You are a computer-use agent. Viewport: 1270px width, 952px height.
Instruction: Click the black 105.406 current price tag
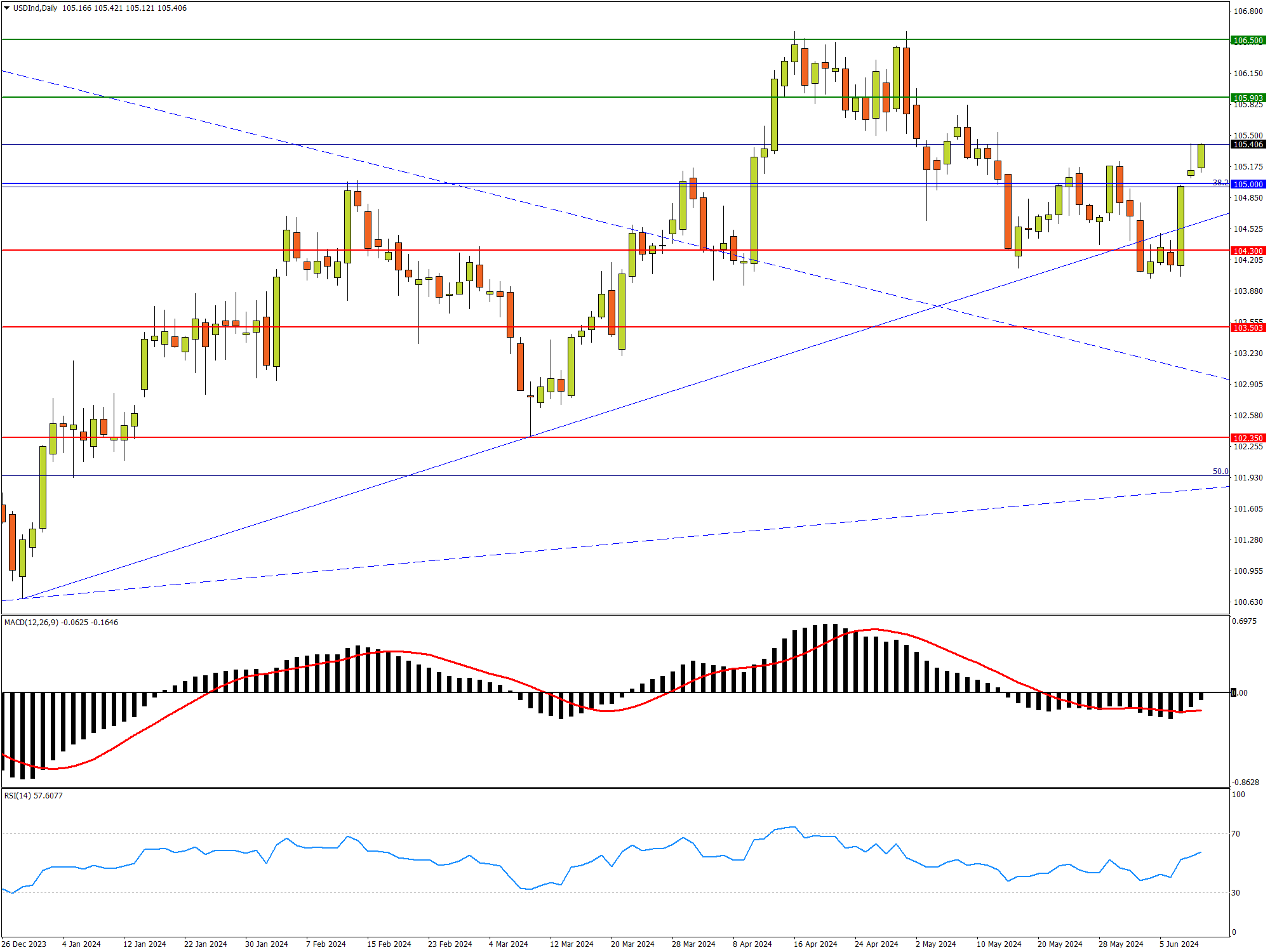click(x=1248, y=145)
